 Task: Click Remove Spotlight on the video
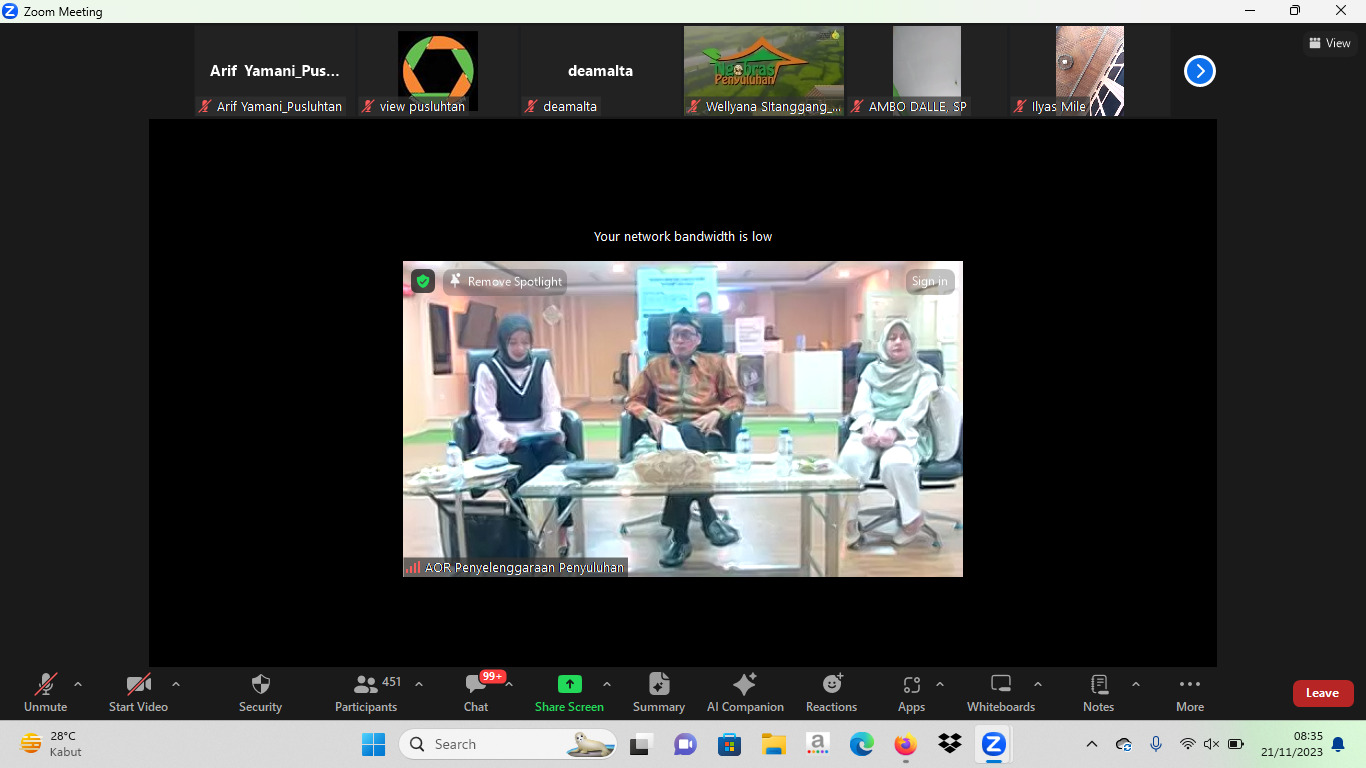point(506,282)
